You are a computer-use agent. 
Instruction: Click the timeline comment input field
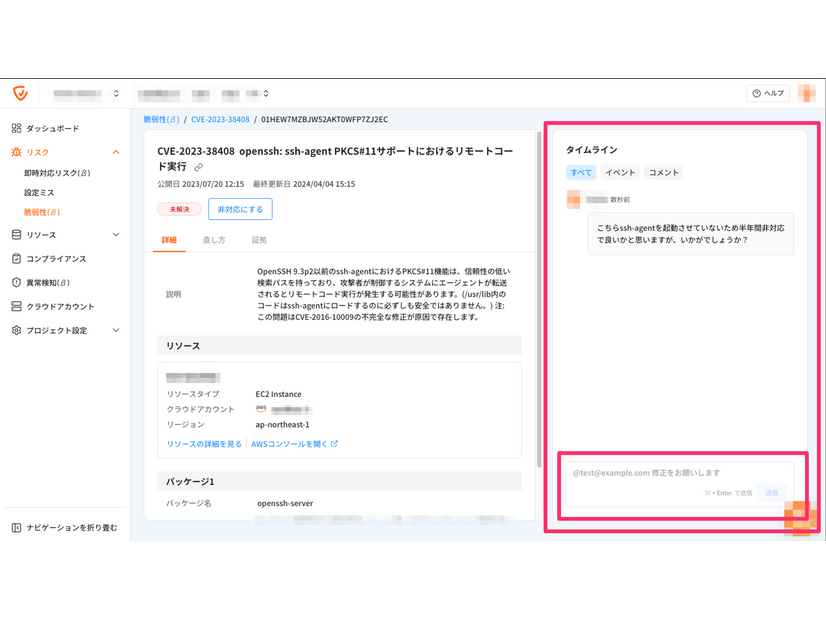(675, 473)
